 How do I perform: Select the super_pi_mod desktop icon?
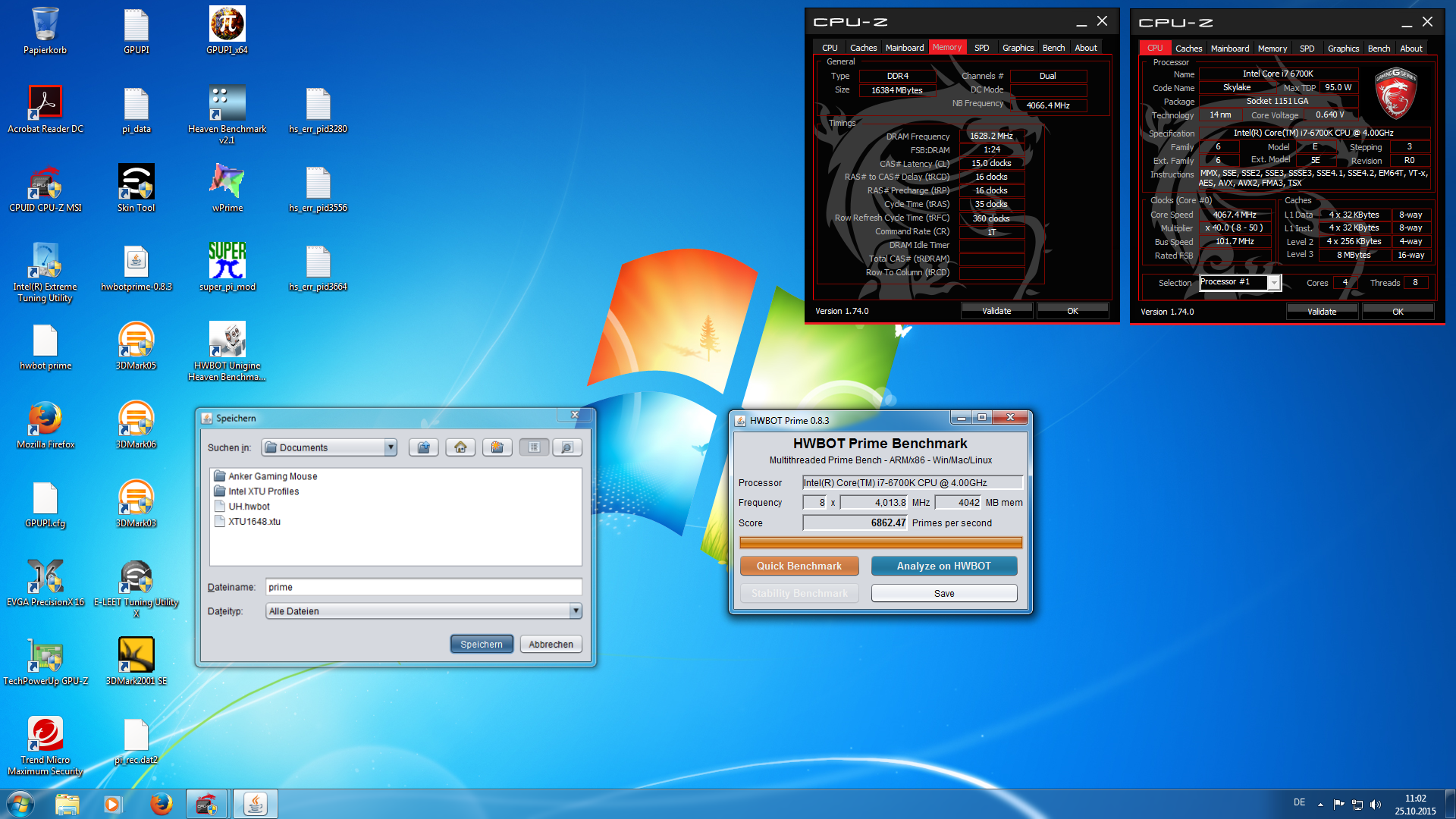point(227,267)
